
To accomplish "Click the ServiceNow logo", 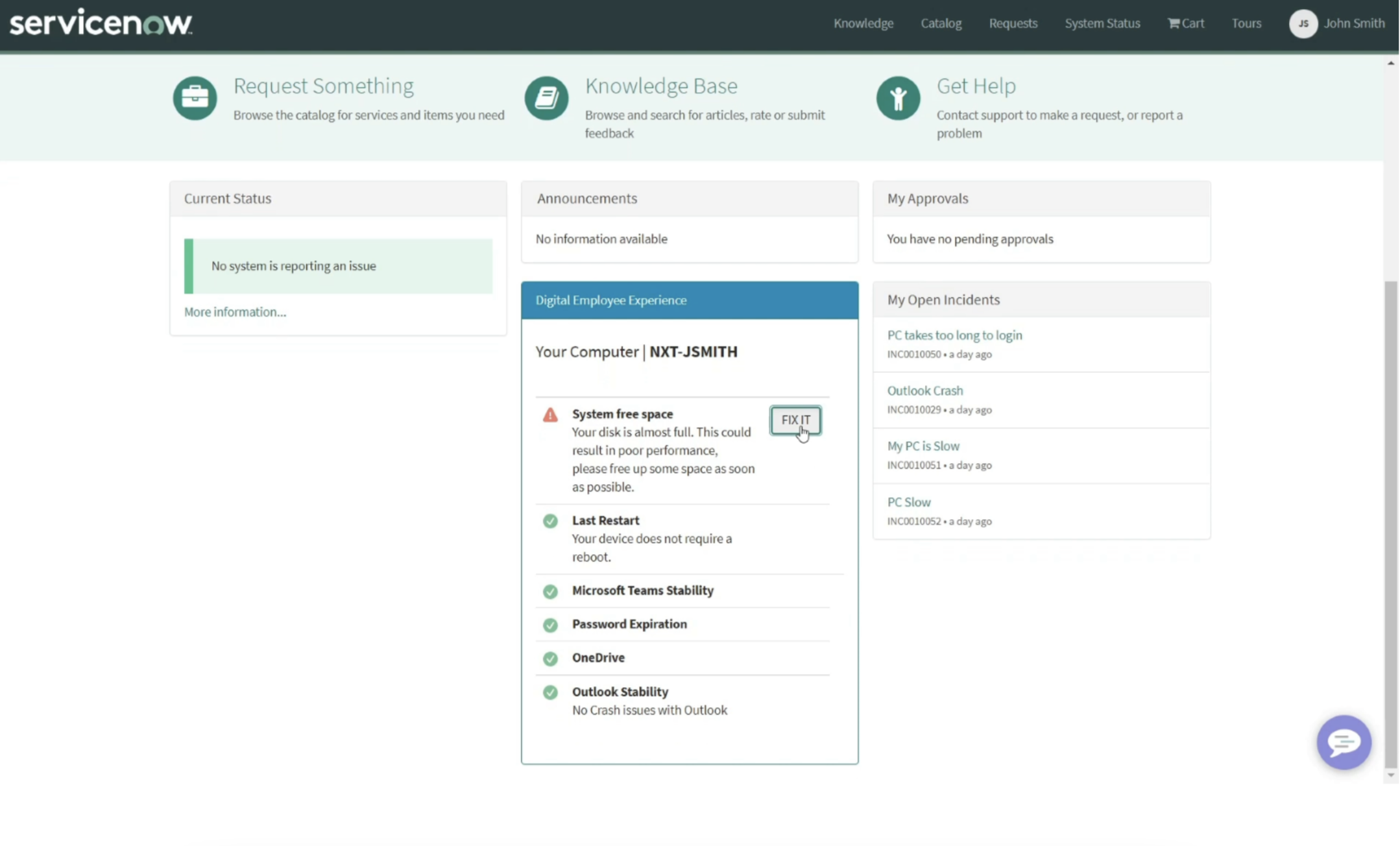I will tap(101, 23).
